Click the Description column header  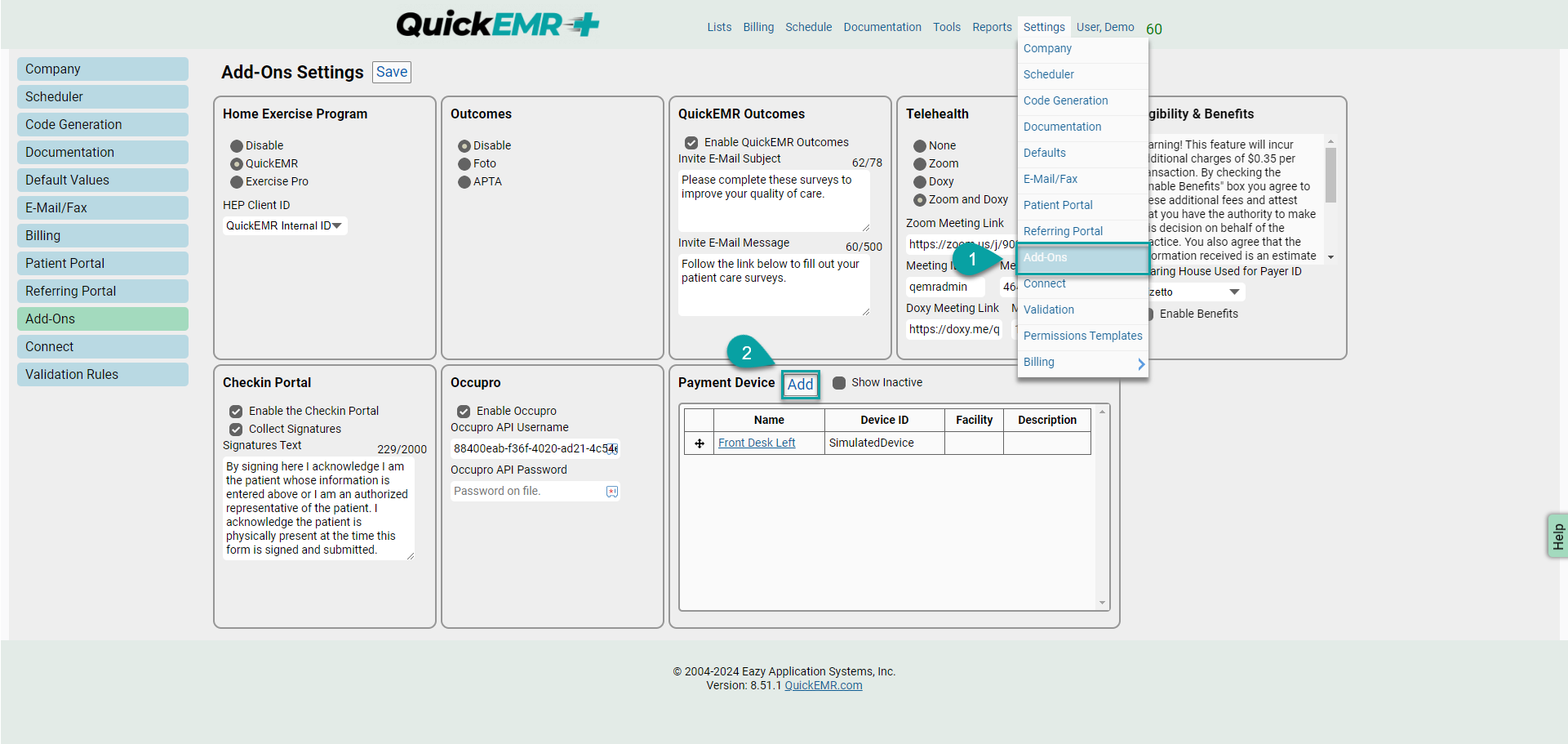click(x=1047, y=421)
